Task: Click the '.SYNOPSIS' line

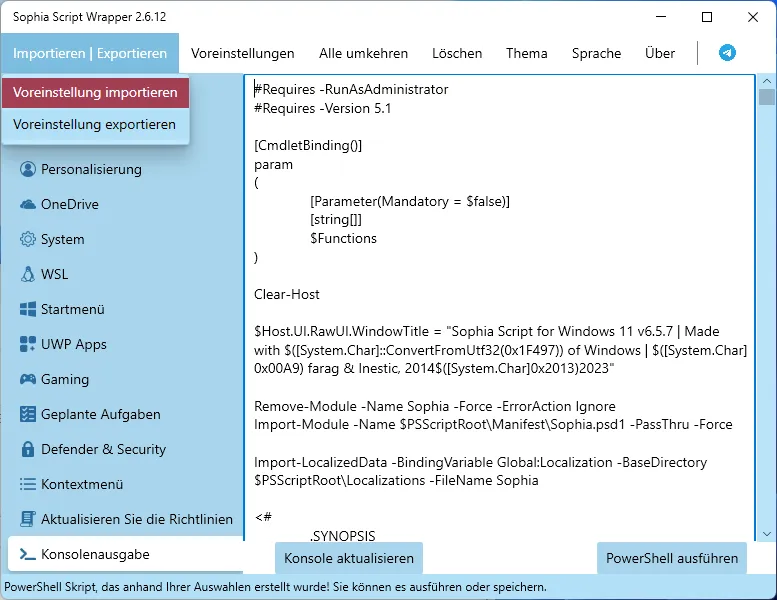Action: [x=343, y=536]
